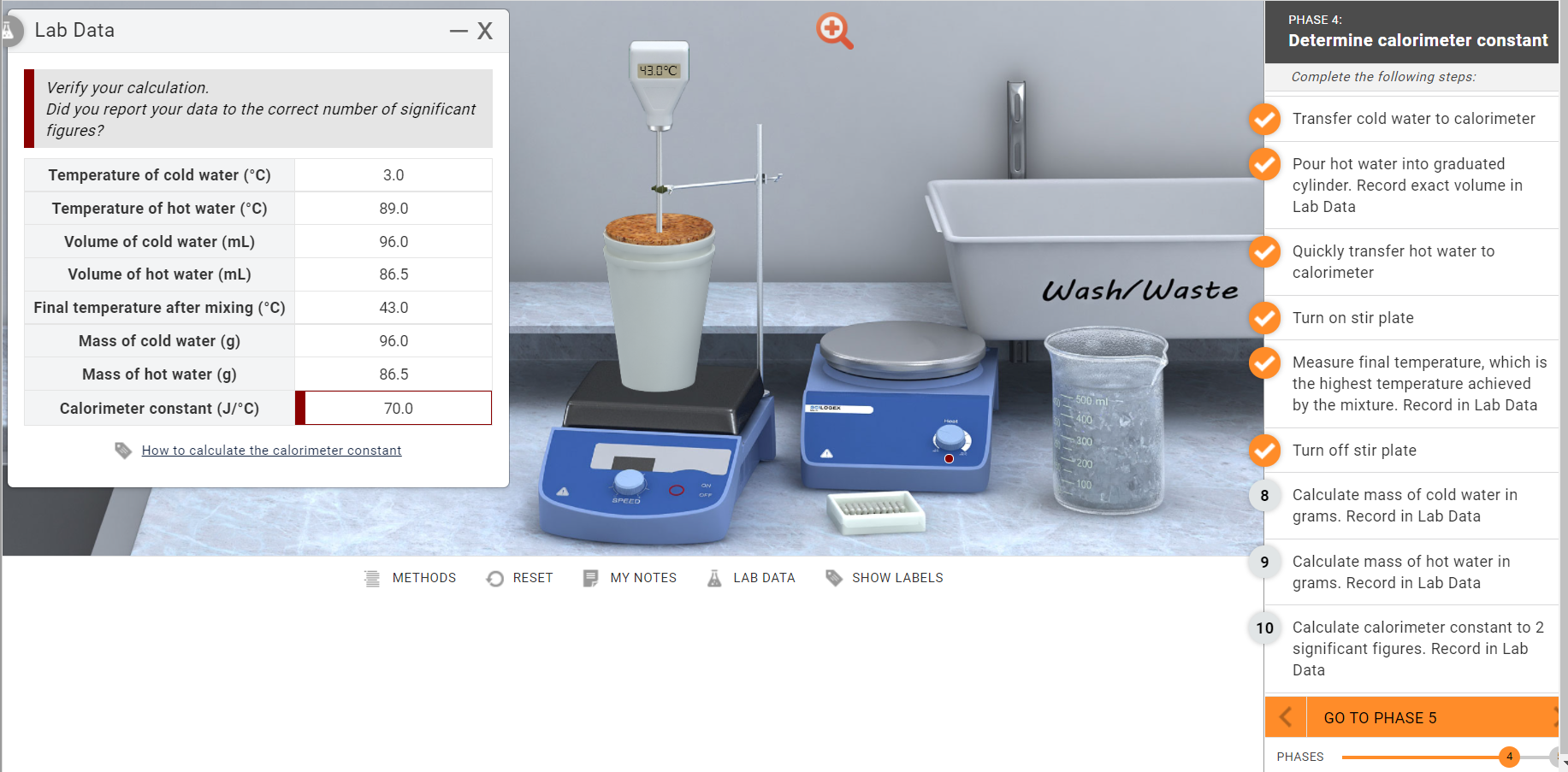Select the Mass of hot water value

click(393, 374)
